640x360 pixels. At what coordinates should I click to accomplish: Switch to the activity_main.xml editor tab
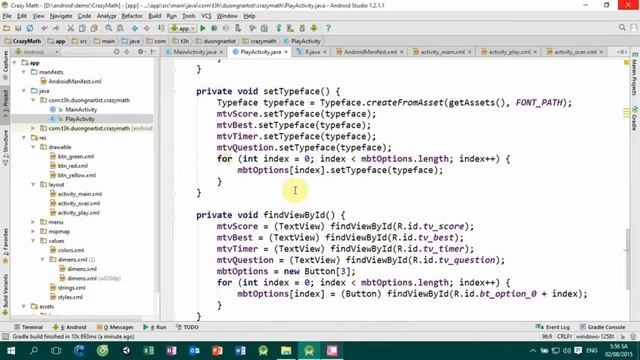442,52
